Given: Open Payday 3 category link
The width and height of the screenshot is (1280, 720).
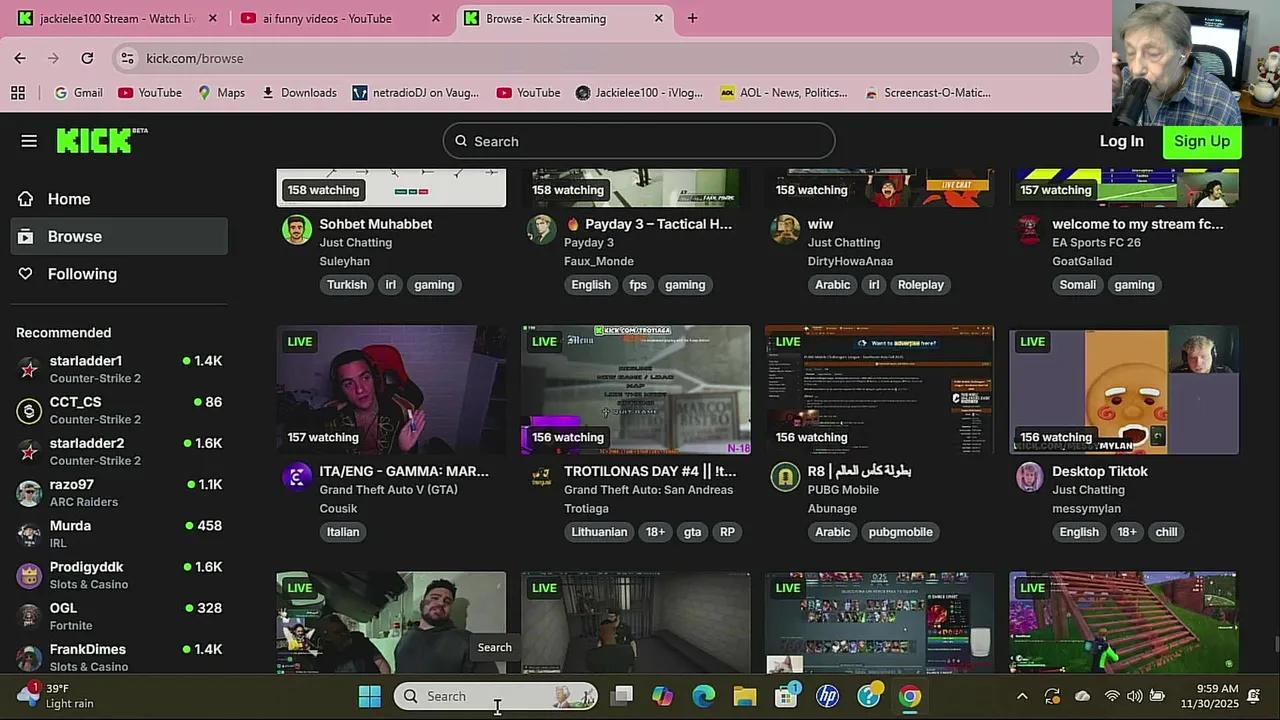Looking at the screenshot, I should coord(589,242).
